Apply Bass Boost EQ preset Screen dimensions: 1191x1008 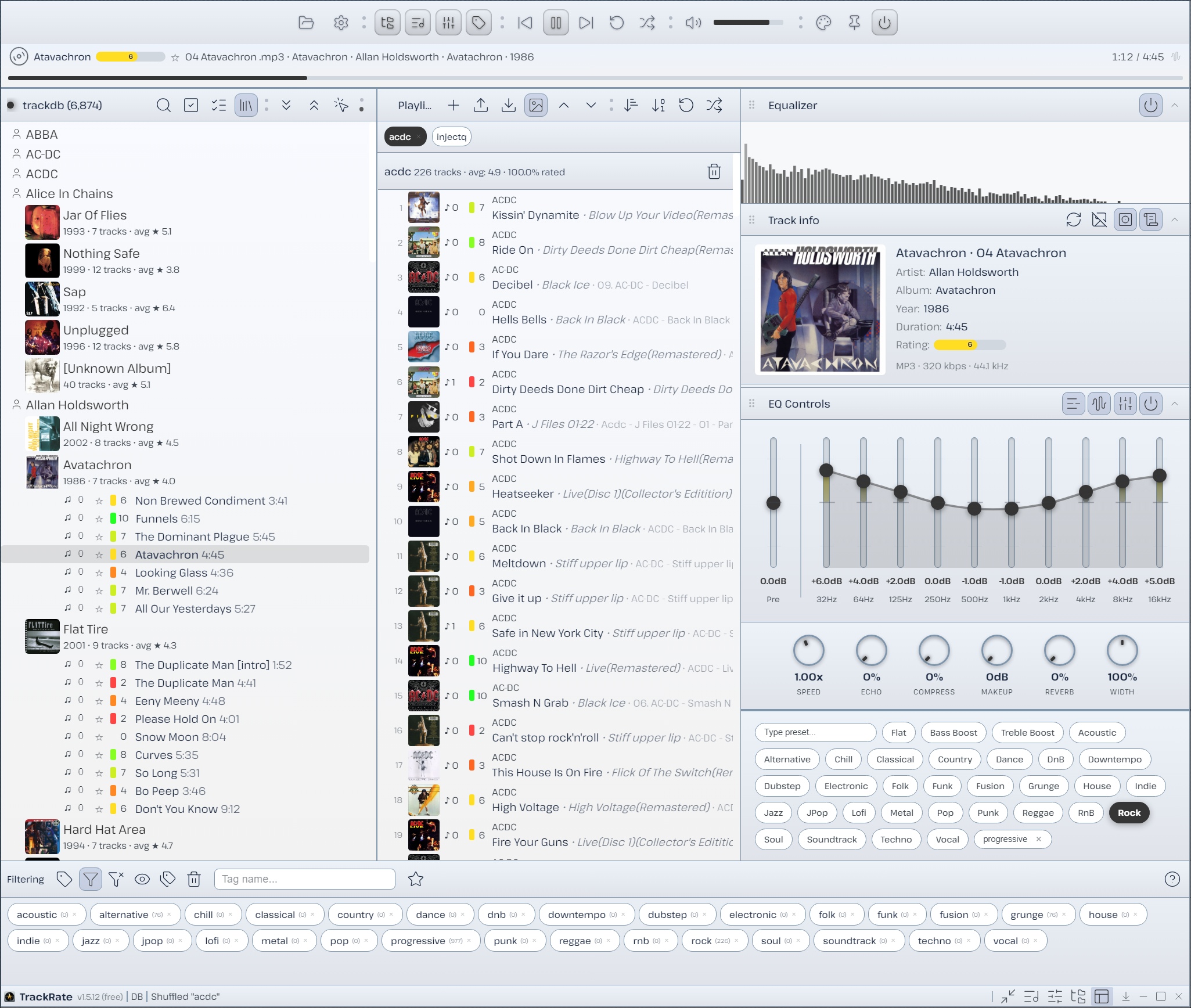click(953, 733)
